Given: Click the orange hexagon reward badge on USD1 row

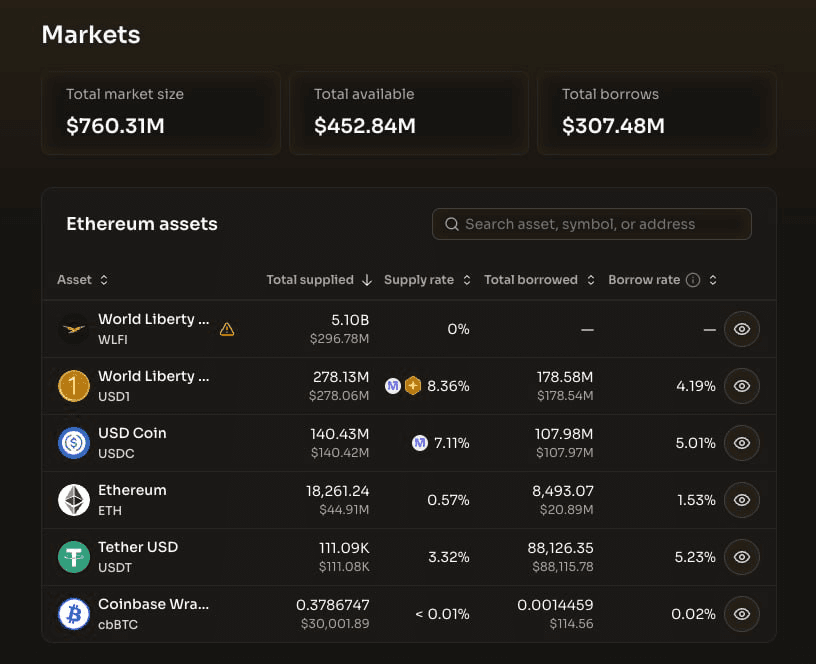Looking at the screenshot, I should [x=413, y=386].
